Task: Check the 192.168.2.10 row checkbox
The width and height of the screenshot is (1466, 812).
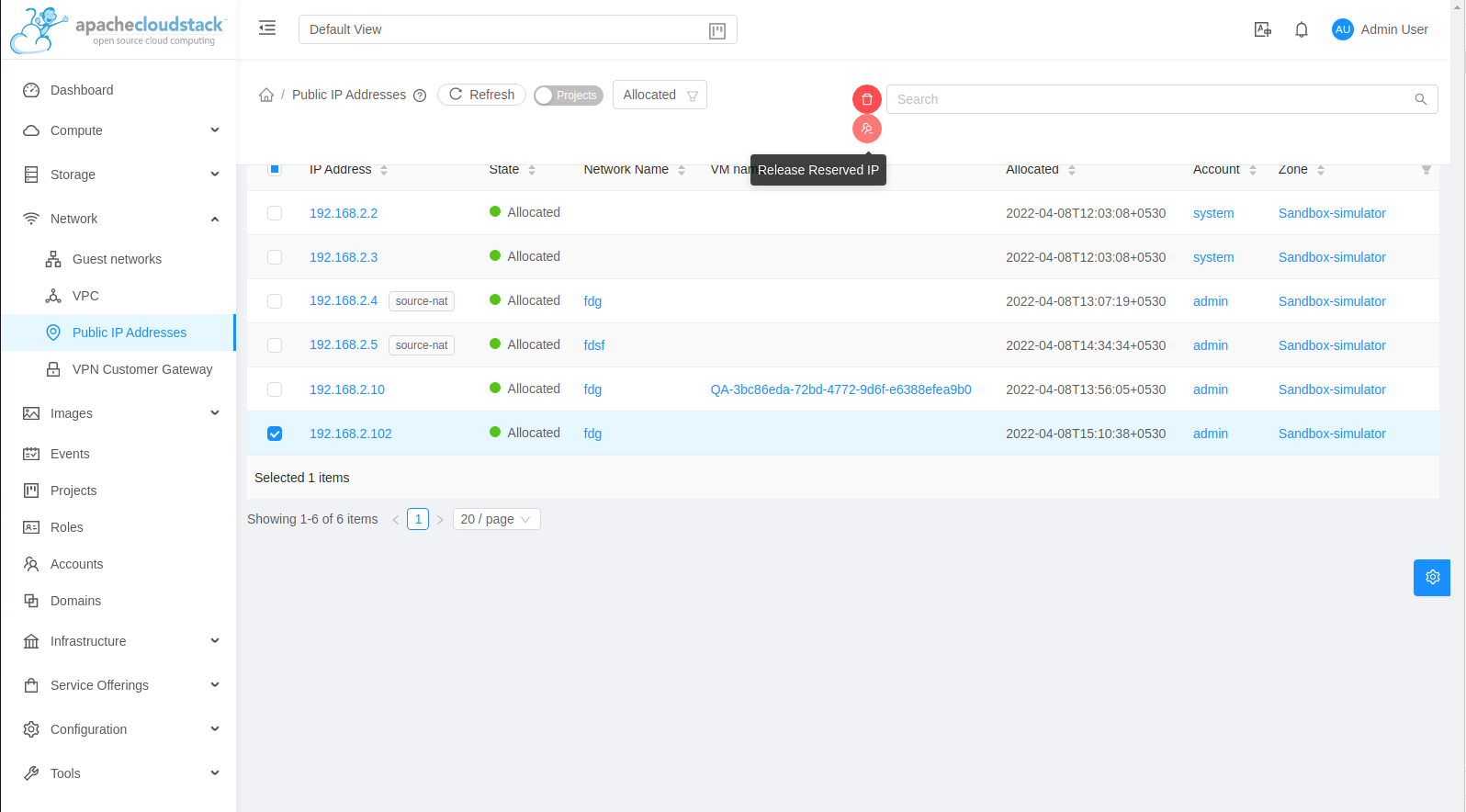Action: pos(275,389)
